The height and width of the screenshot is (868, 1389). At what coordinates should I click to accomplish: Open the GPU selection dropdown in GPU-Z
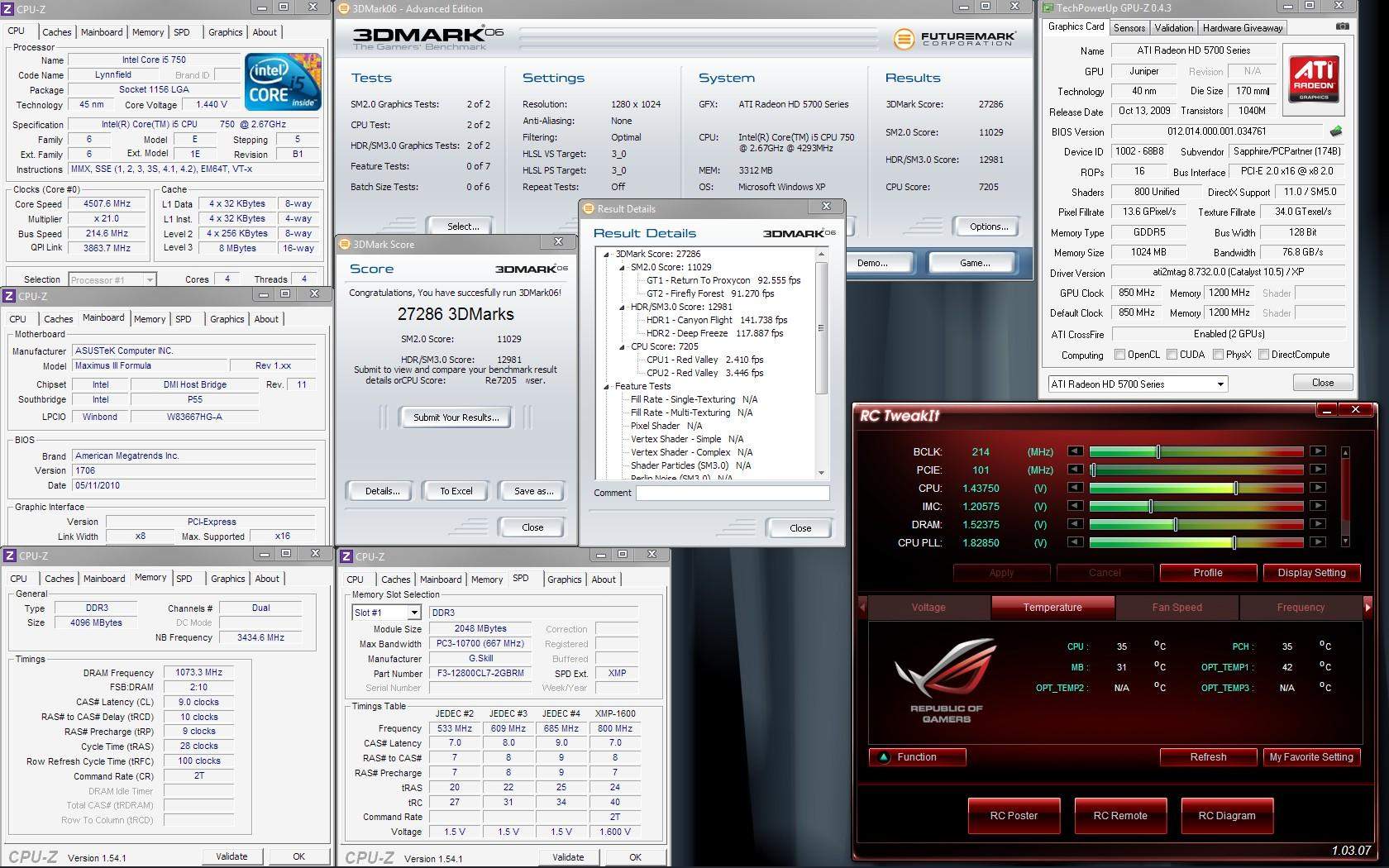tap(1220, 384)
